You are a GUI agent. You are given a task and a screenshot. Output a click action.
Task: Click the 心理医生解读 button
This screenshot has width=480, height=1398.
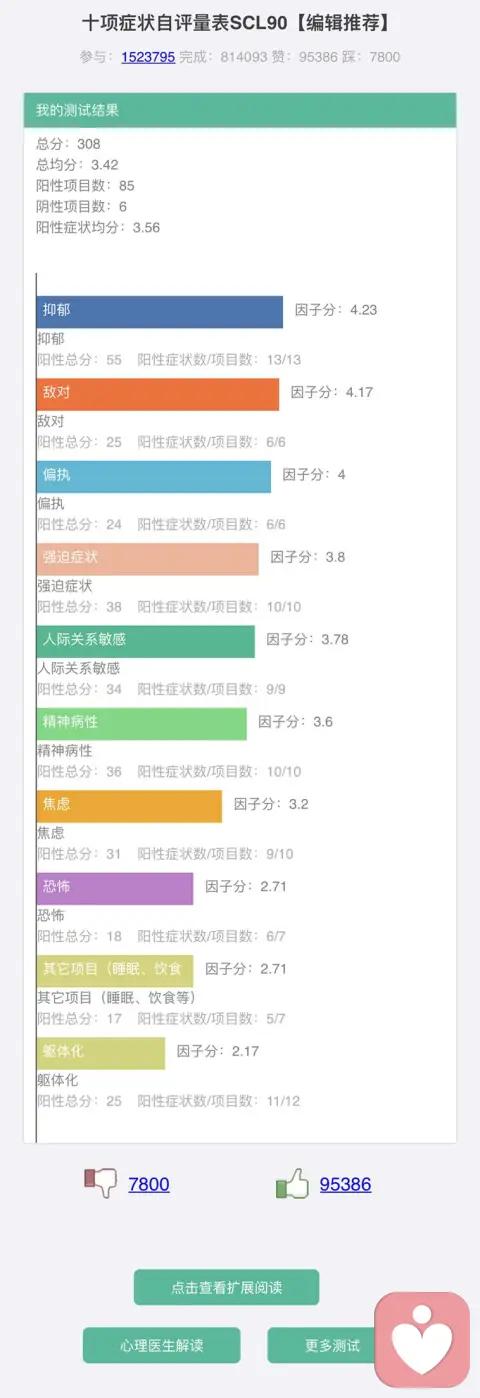coord(161,1345)
